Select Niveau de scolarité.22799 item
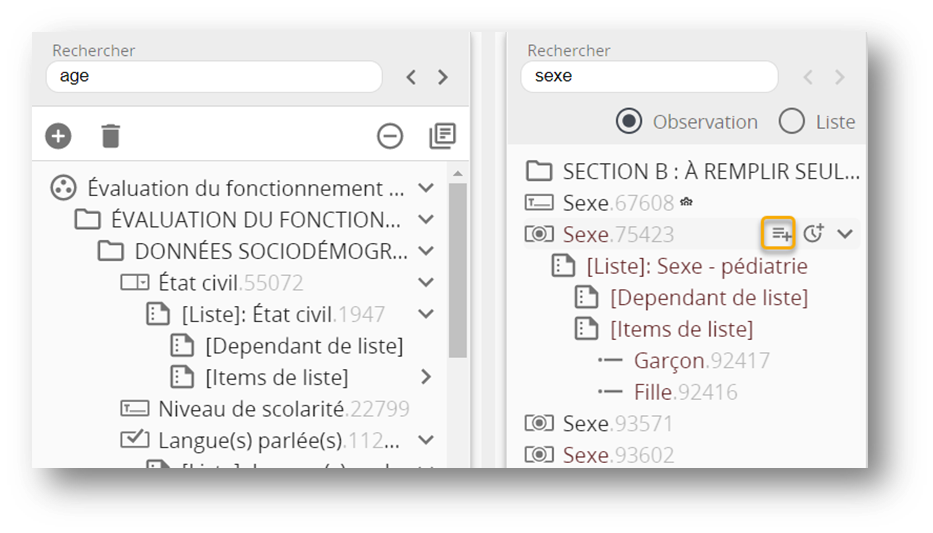The width and height of the screenshot is (933, 533). pyautogui.click(x=283, y=408)
